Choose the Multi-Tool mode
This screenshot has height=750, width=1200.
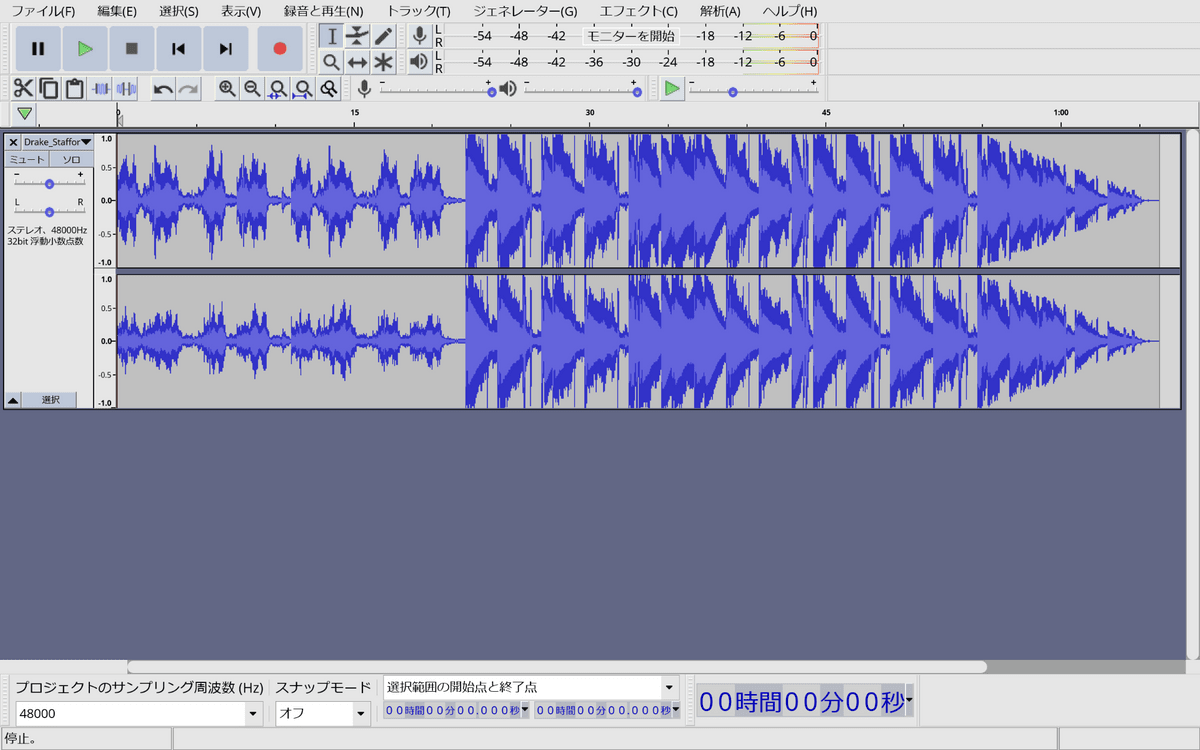tap(383, 62)
